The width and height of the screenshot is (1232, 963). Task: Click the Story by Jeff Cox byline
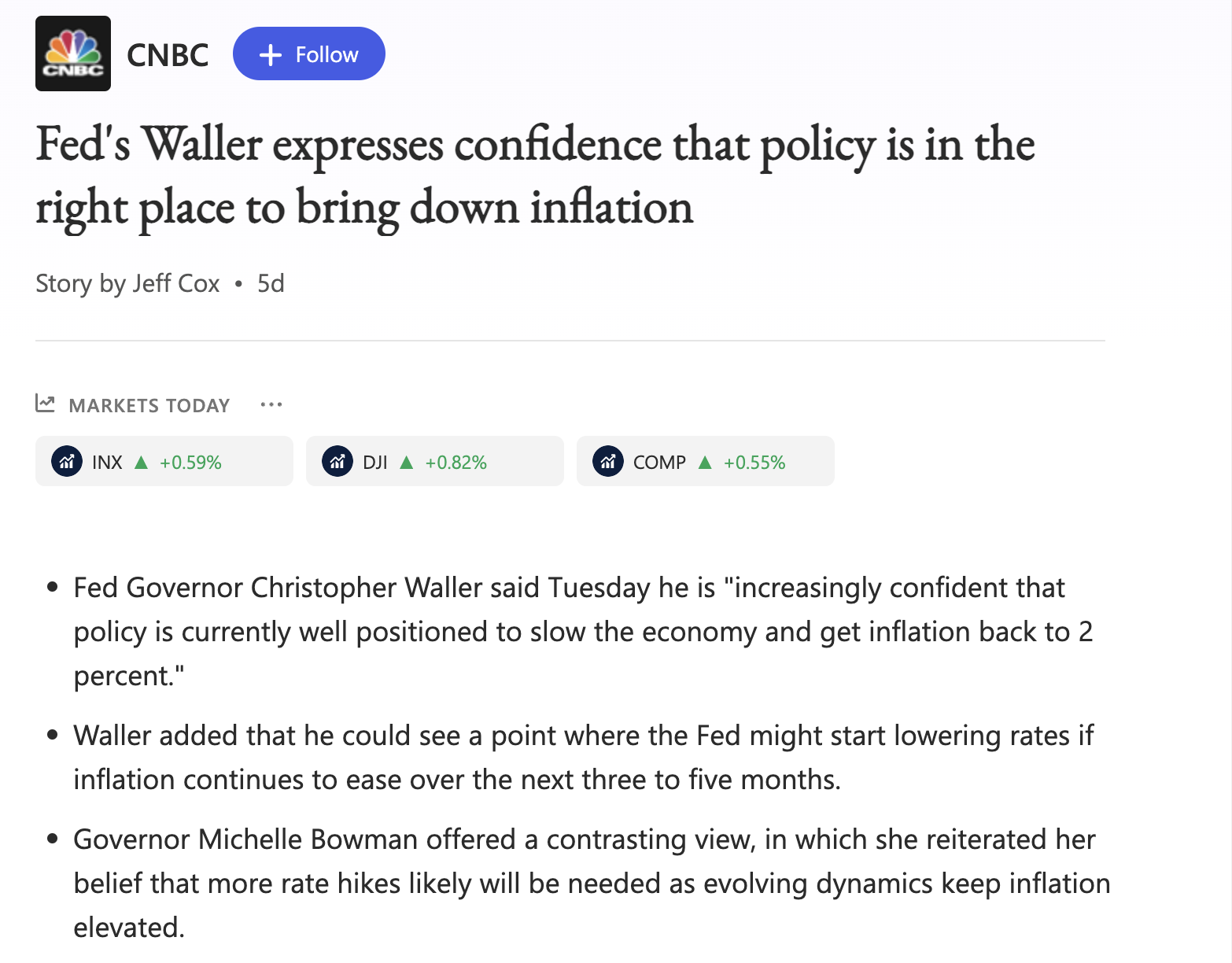(x=127, y=283)
